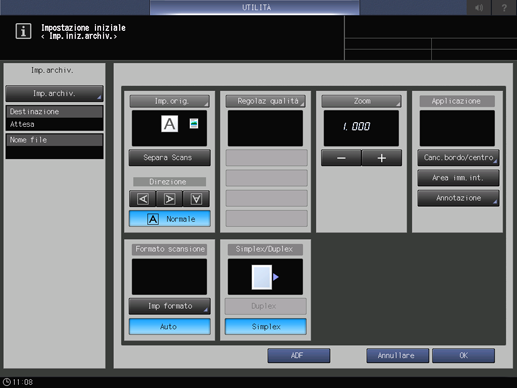Select Duplex scanning mode
The image size is (517, 388).
pyautogui.click(x=266, y=306)
